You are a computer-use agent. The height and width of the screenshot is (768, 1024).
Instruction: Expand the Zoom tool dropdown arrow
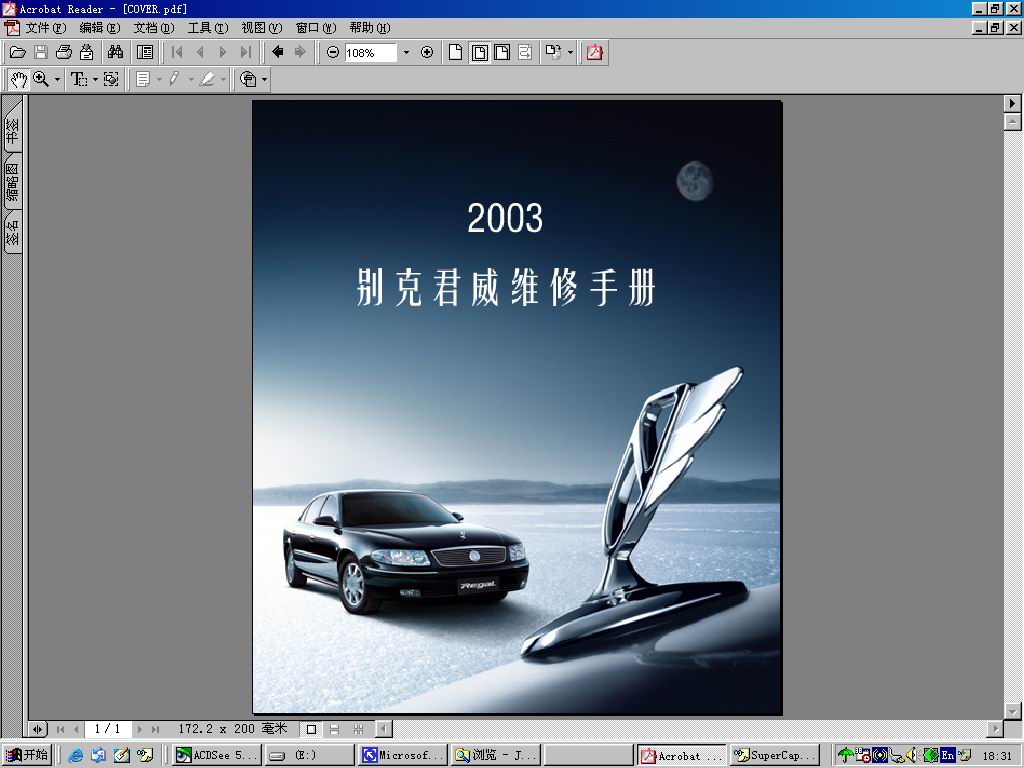point(57,80)
